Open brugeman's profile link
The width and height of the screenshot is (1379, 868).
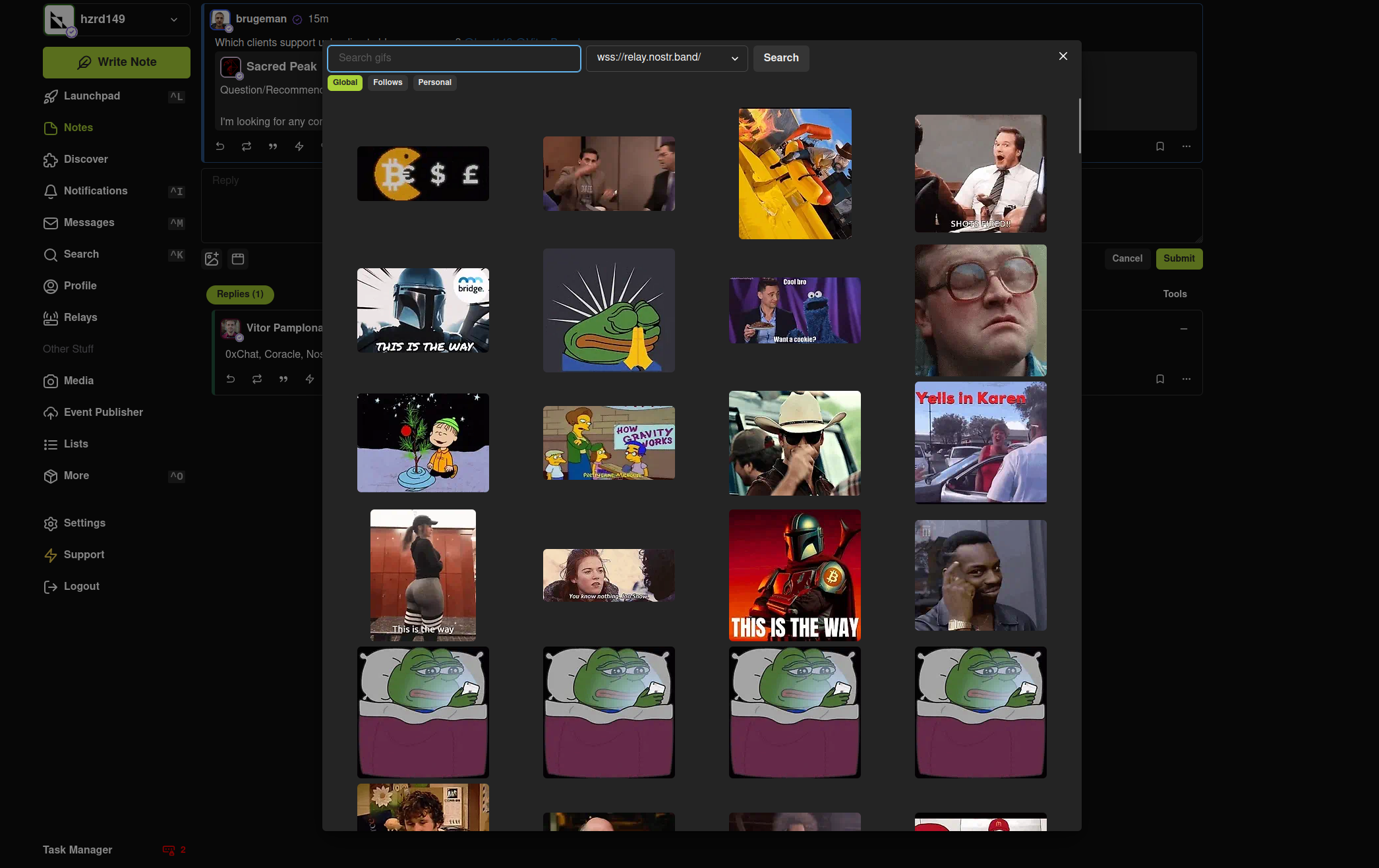[261, 19]
